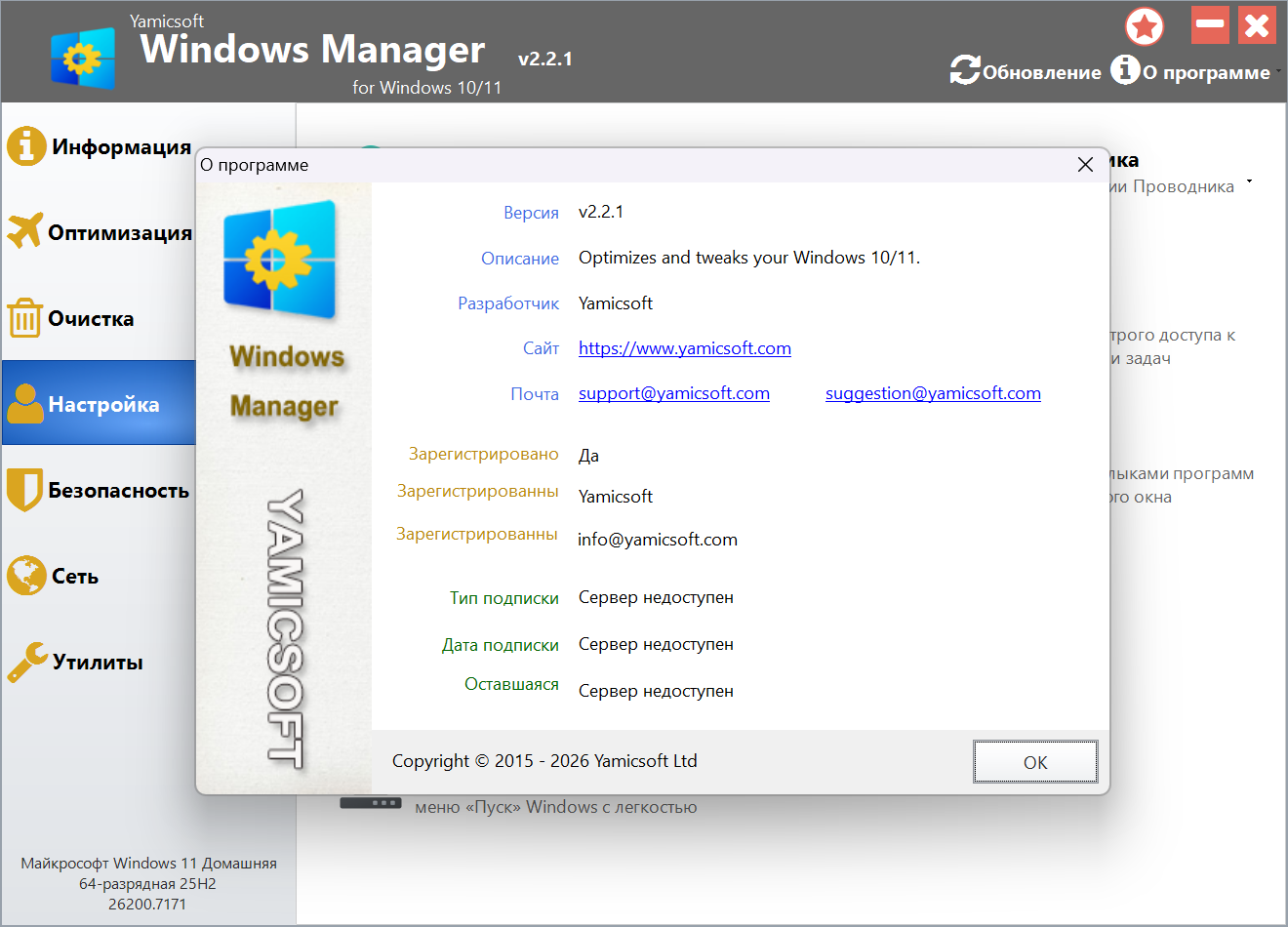Image resolution: width=1288 pixels, height=927 pixels.
Task: Expand the dropdown arrow beside Проводника text
Action: (1250, 182)
